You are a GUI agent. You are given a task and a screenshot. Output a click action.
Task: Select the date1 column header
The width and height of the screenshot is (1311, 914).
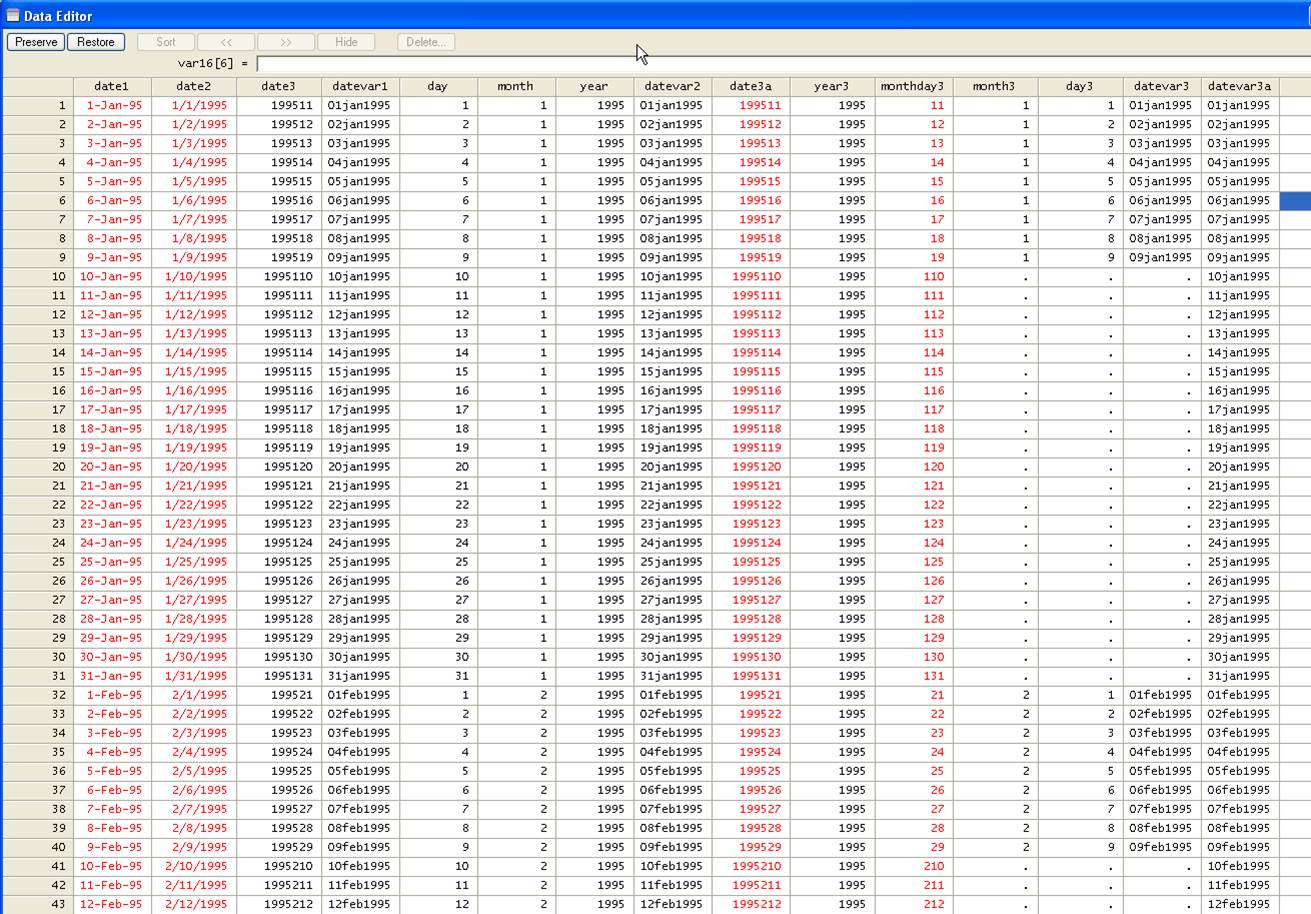(112, 86)
